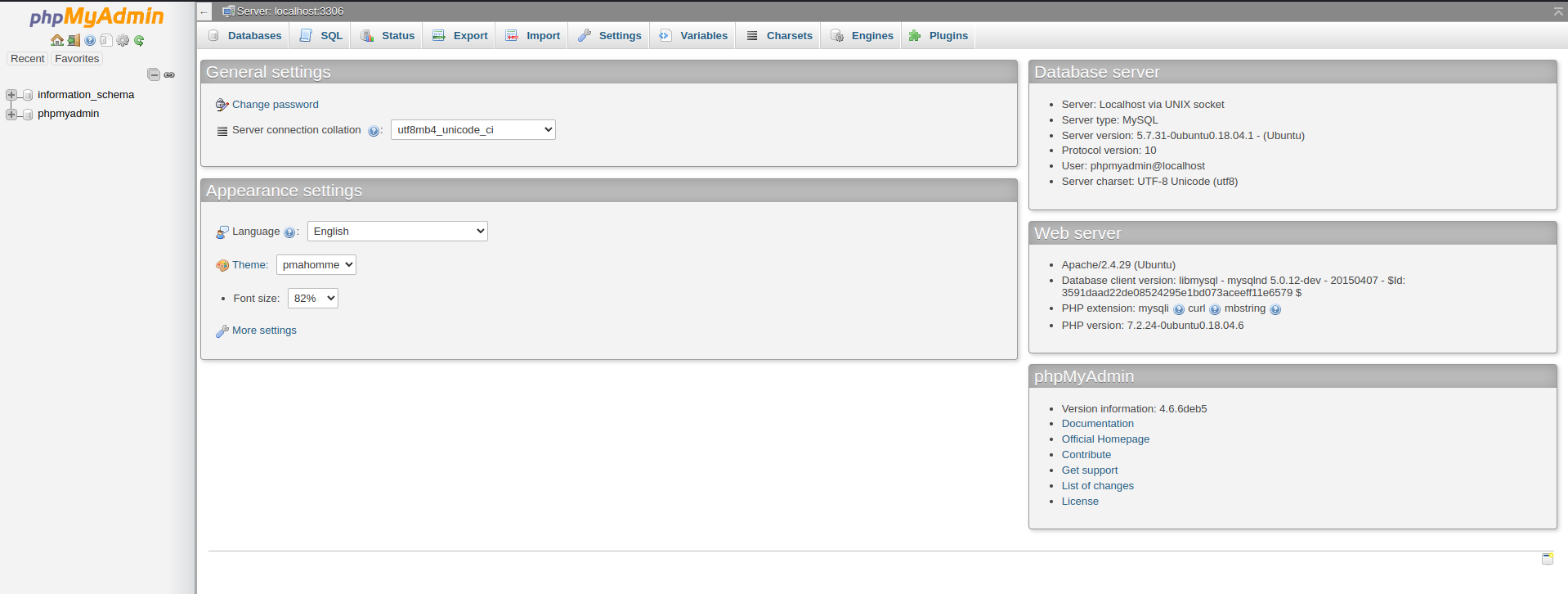1568x594 pixels.
Task: Expand the phpmyadmin database node
Action: coord(11,114)
